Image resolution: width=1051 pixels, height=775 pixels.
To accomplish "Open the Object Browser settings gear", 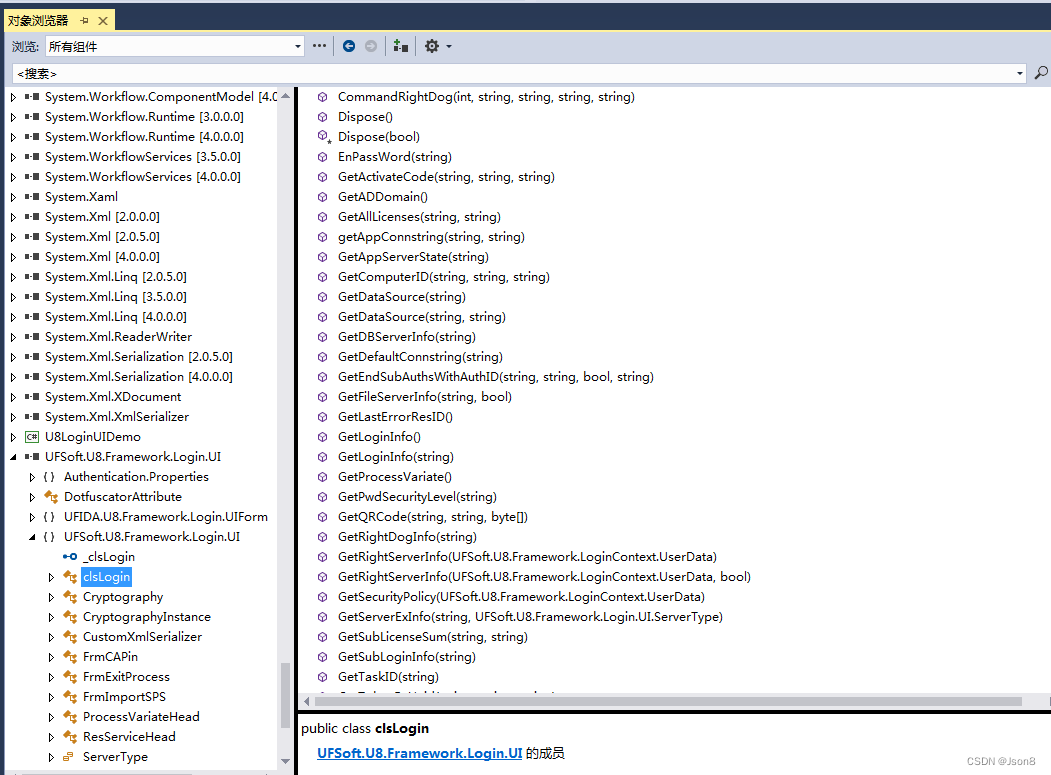I will [433, 46].
